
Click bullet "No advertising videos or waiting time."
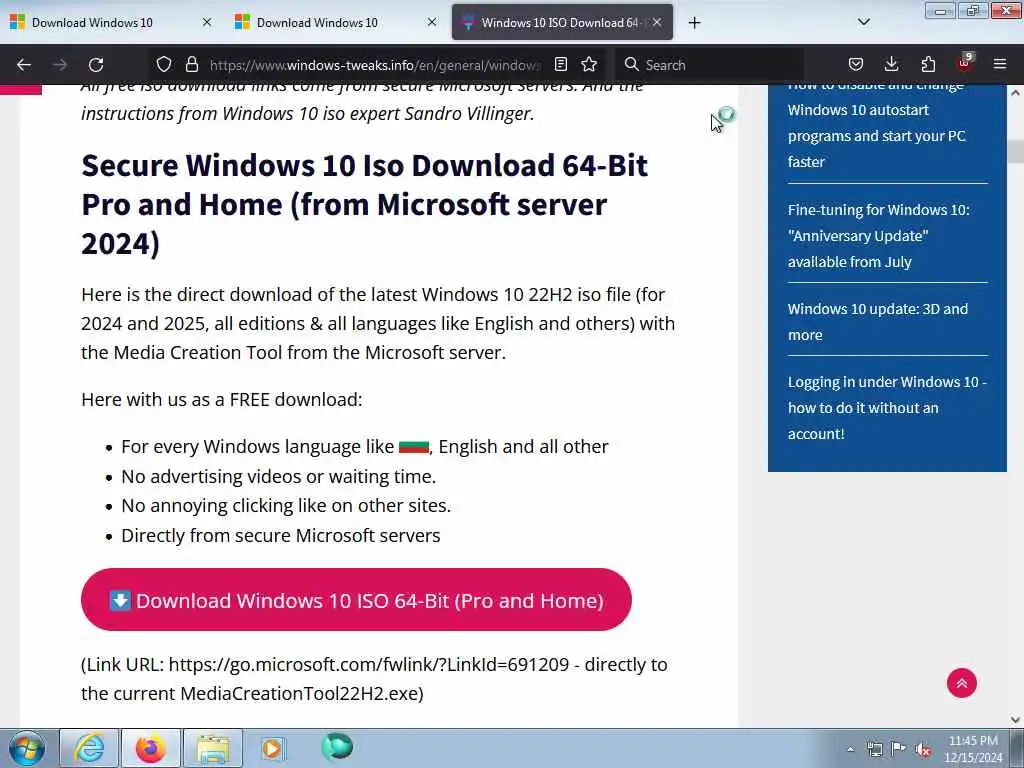coord(278,476)
